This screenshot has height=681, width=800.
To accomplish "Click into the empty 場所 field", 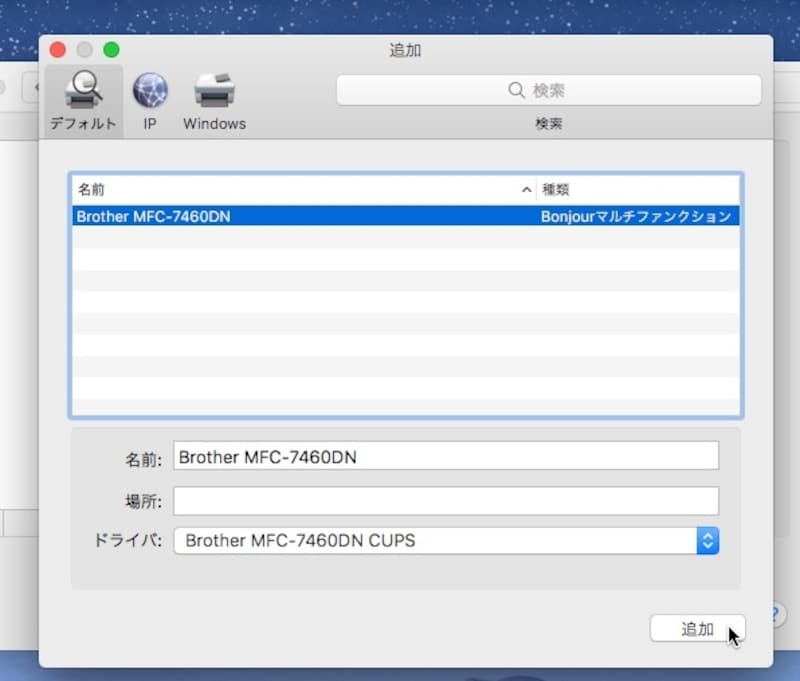I will tap(445, 500).
